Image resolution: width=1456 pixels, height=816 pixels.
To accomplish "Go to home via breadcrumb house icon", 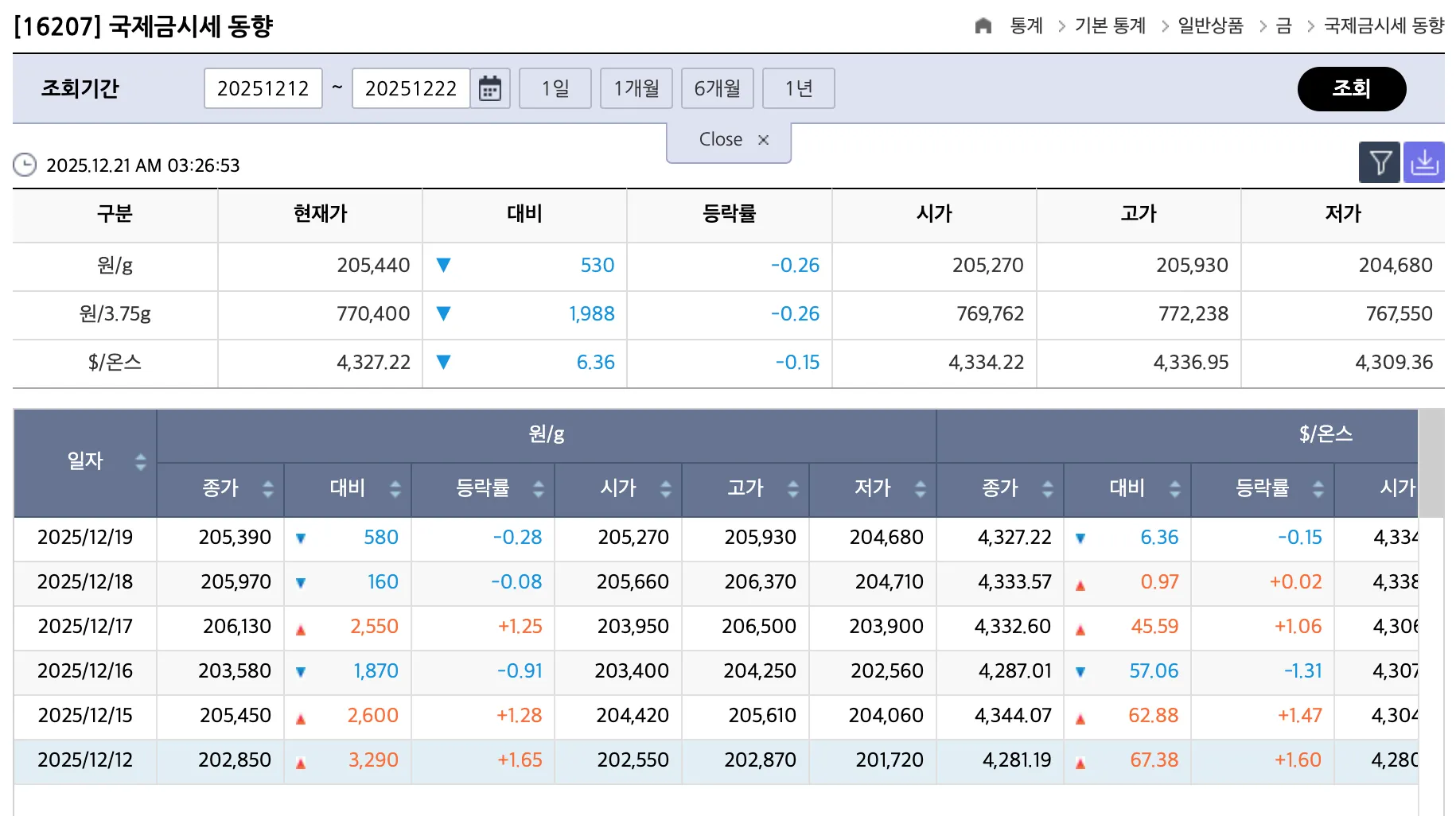I will pos(983,26).
